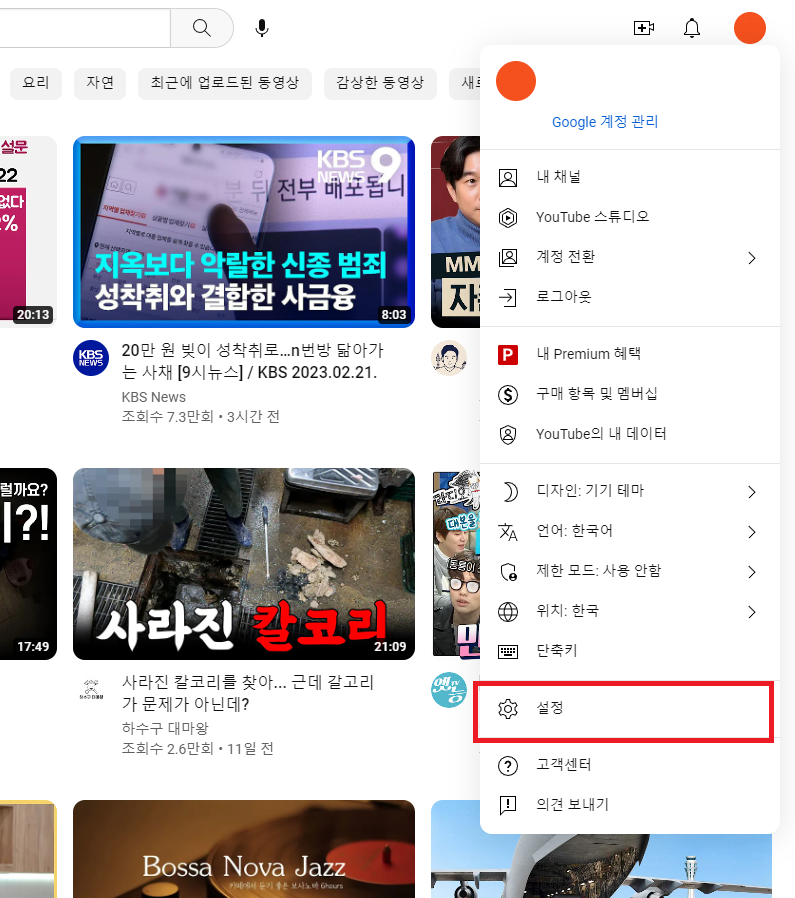The width and height of the screenshot is (795, 898).
Task: Click the keyboard shortcuts icon
Action: coord(507,651)
